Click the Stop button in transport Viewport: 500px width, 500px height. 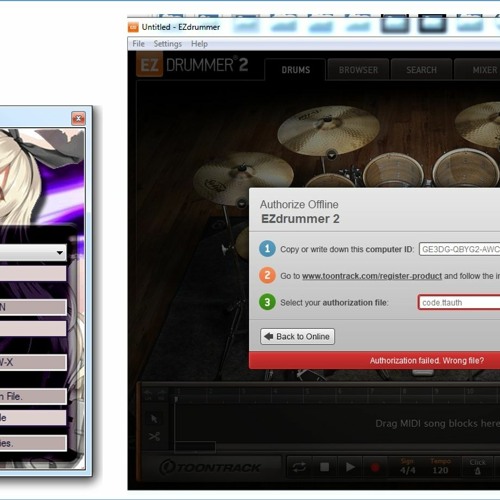(x=324, y=467)
